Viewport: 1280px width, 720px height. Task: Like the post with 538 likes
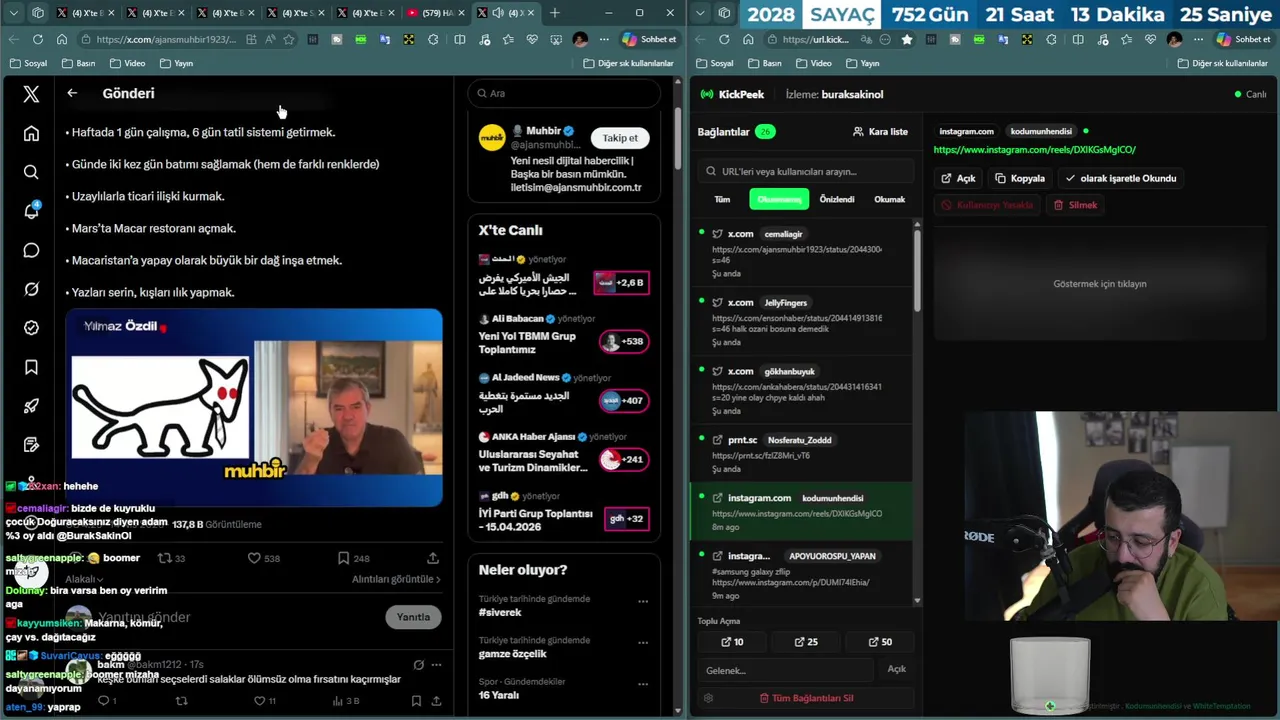click(x=254, y=558)
